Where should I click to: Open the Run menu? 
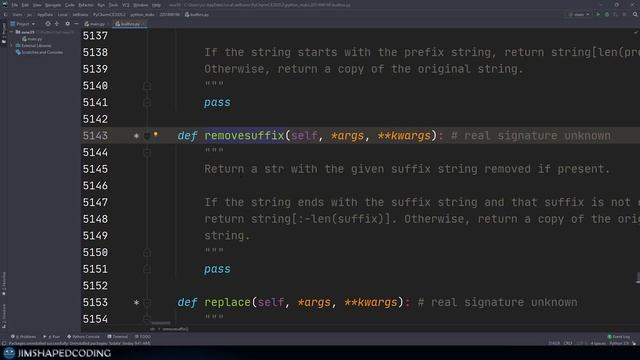(101, 5)
